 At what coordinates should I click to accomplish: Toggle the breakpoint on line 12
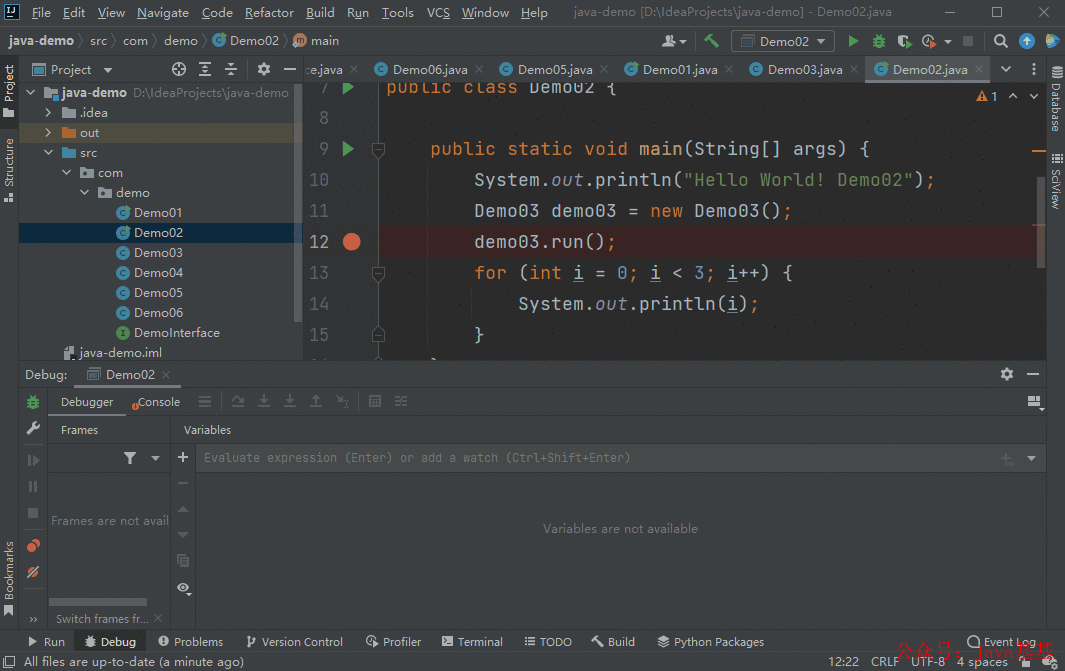352,242
